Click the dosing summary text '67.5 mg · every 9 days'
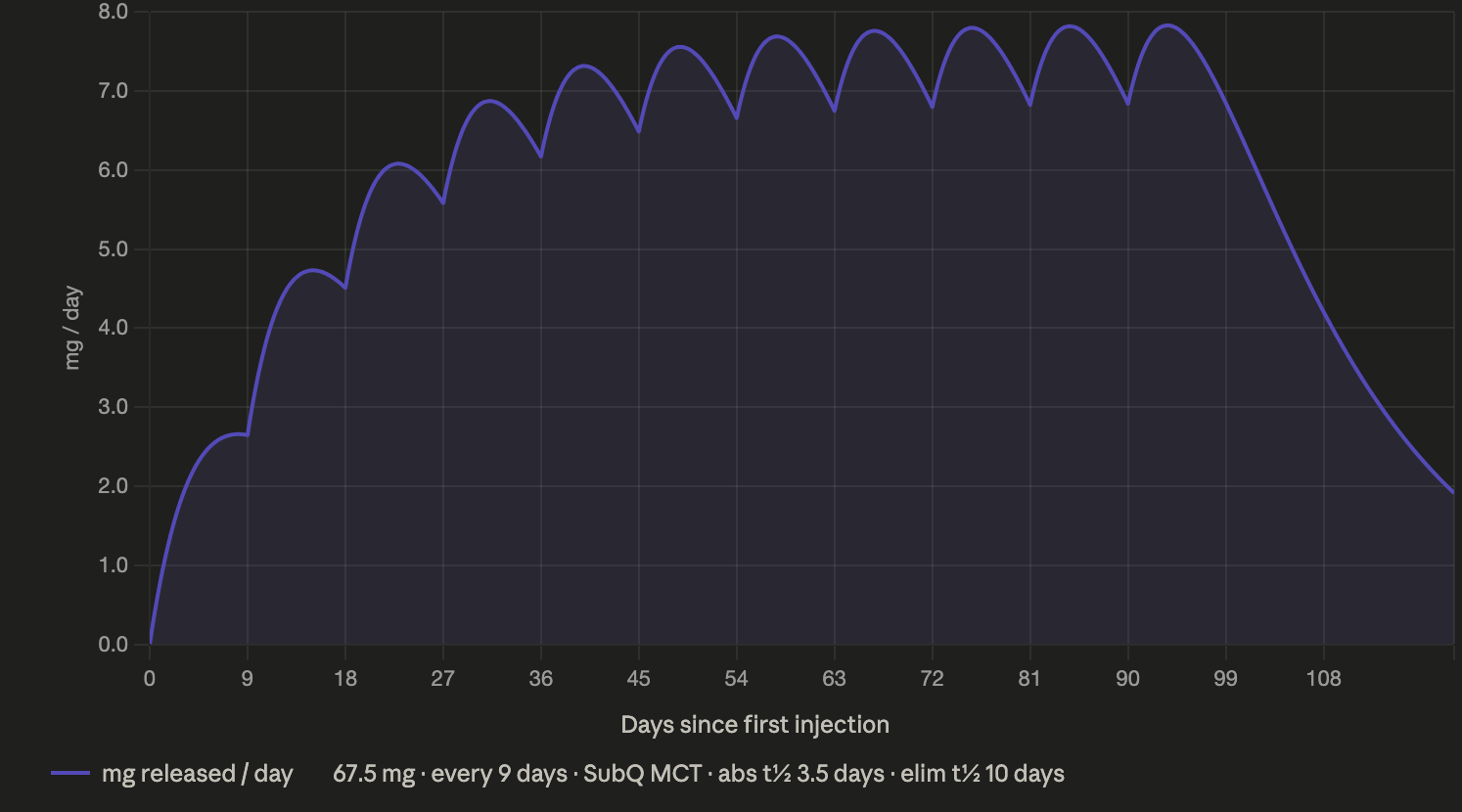Viewport: 1462px width, 812px height. tap(450, 774)
